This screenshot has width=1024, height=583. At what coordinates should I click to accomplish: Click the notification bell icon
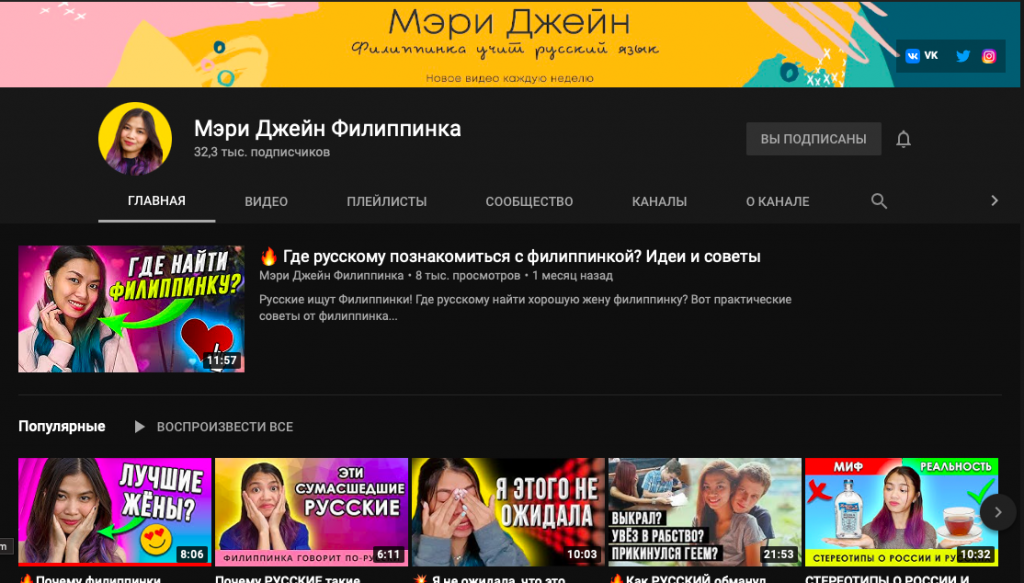(x=903, y=139)
